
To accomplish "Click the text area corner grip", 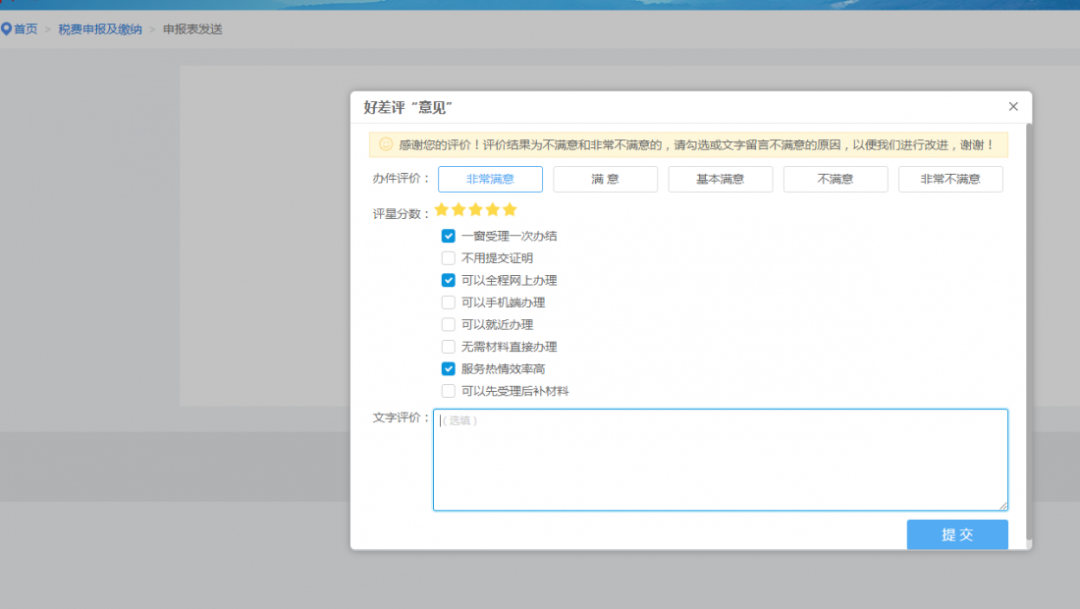I will 1003,506.
